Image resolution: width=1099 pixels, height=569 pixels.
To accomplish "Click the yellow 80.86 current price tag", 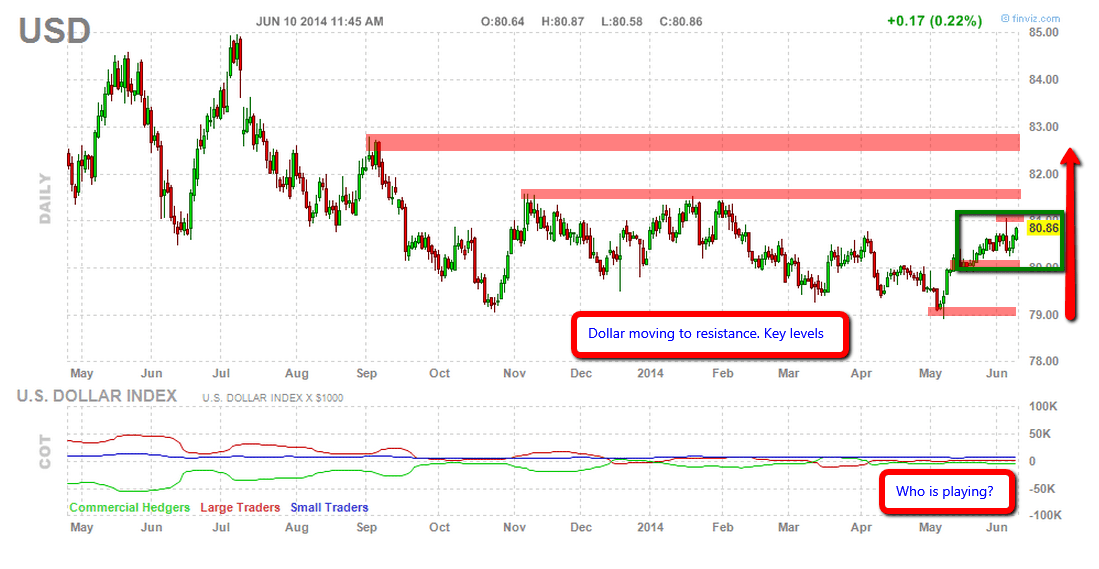I will tap(1043, 228).
